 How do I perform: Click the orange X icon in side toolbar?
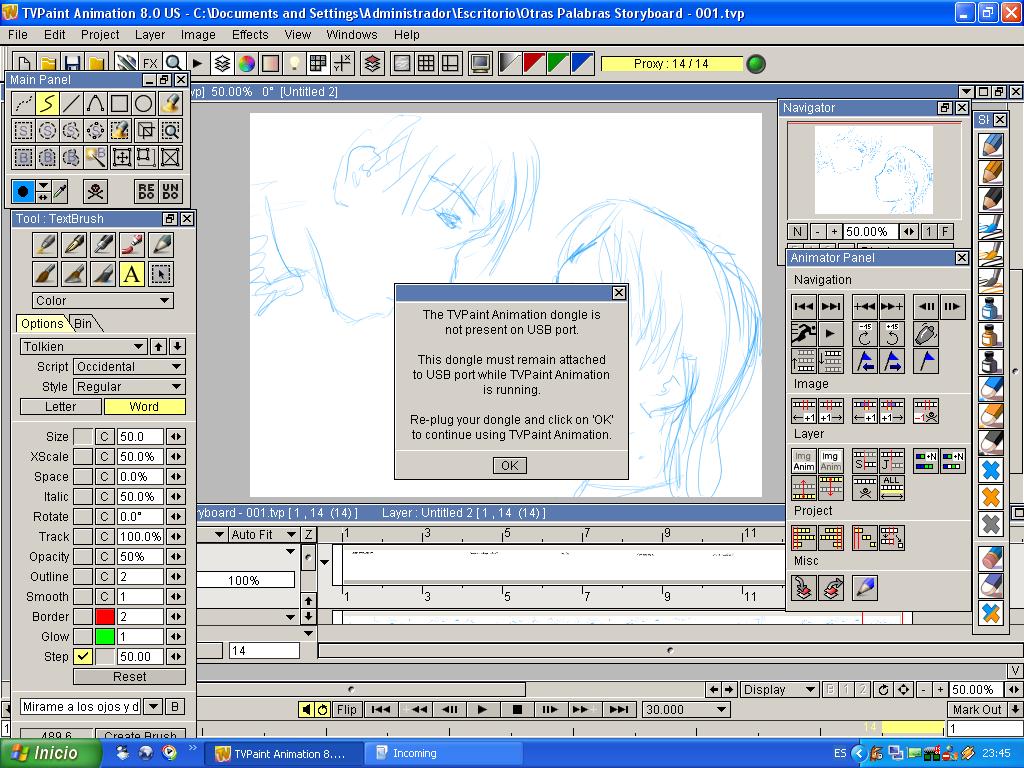pyautogui.click(x=991, y=498)
